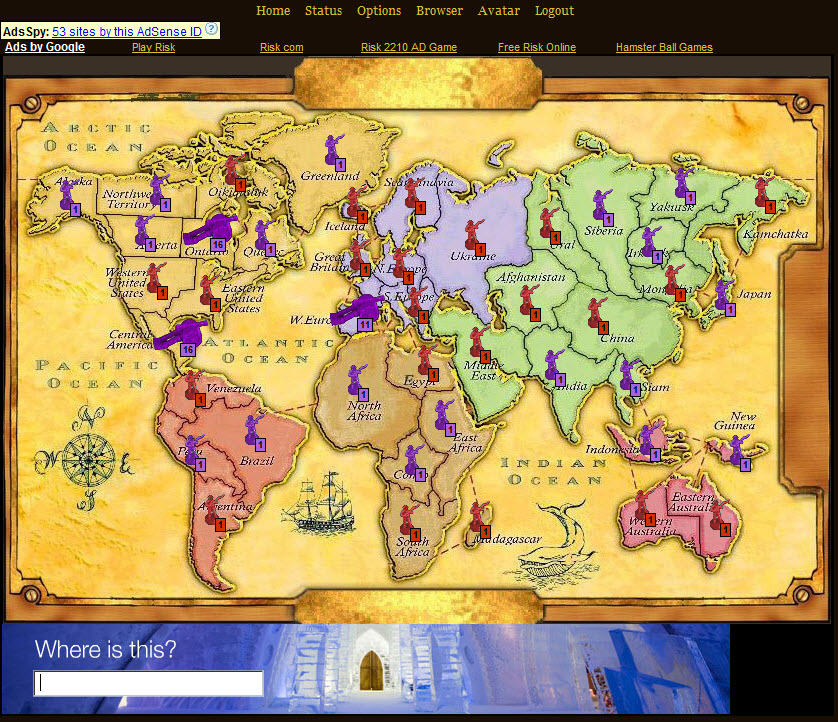Image resolution: width=838 pixels, height=722 pixels.
Task: Open the Avatar menu item
Action: 499,11
